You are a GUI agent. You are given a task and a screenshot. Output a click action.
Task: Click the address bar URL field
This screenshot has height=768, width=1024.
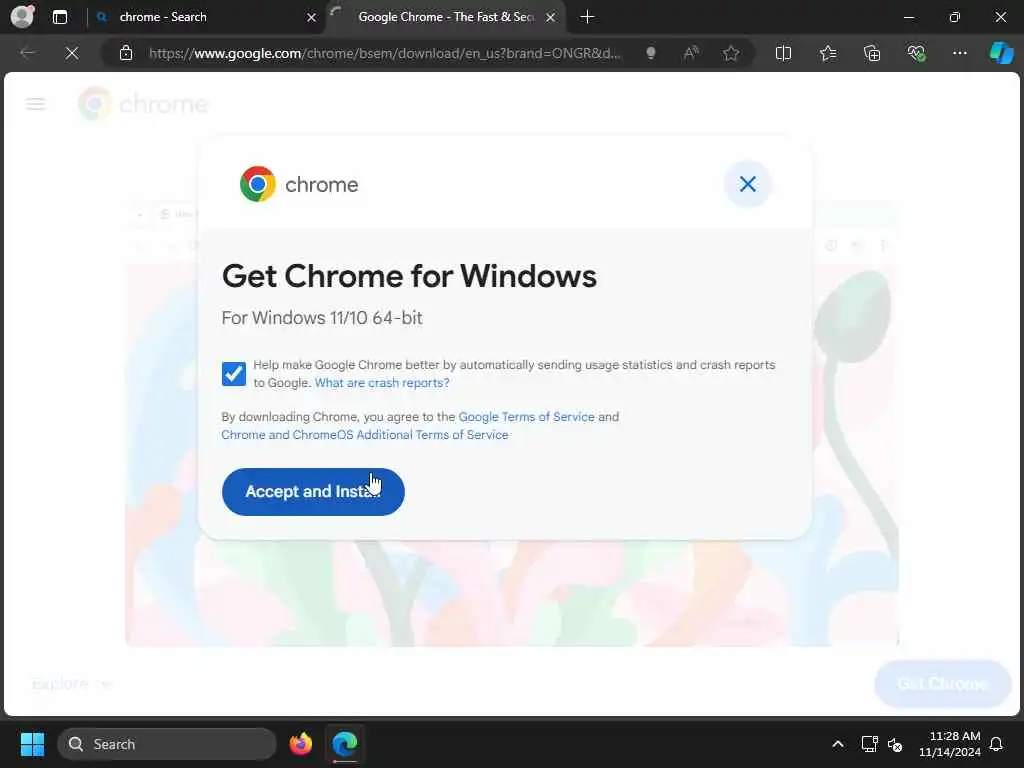pyautogui.click(x=384, y=53)
